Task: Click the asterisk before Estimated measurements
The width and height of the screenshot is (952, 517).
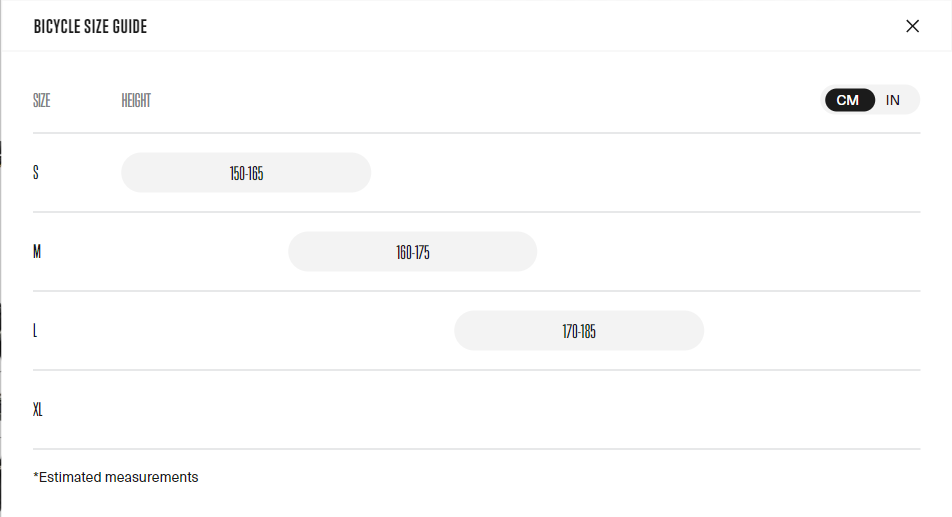Action: tap(36, 476)
